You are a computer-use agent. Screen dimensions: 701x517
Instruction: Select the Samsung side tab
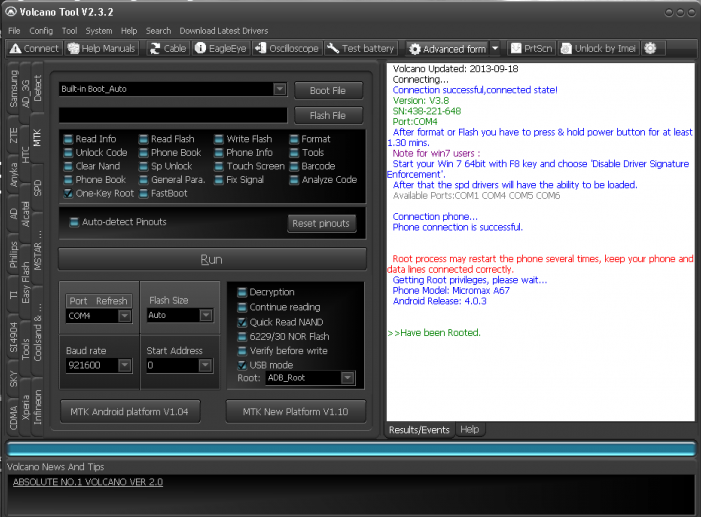(14, 89)
